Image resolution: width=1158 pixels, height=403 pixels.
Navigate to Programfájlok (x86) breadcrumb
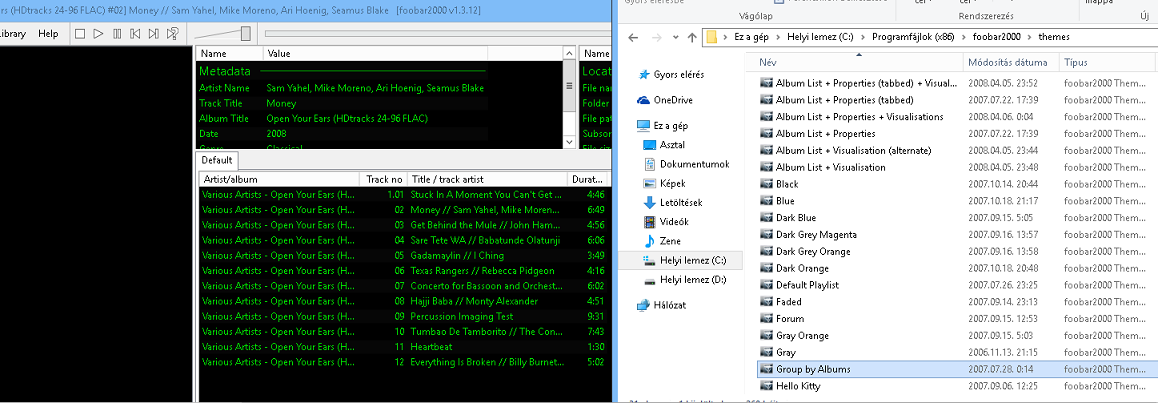click(913, 37)
